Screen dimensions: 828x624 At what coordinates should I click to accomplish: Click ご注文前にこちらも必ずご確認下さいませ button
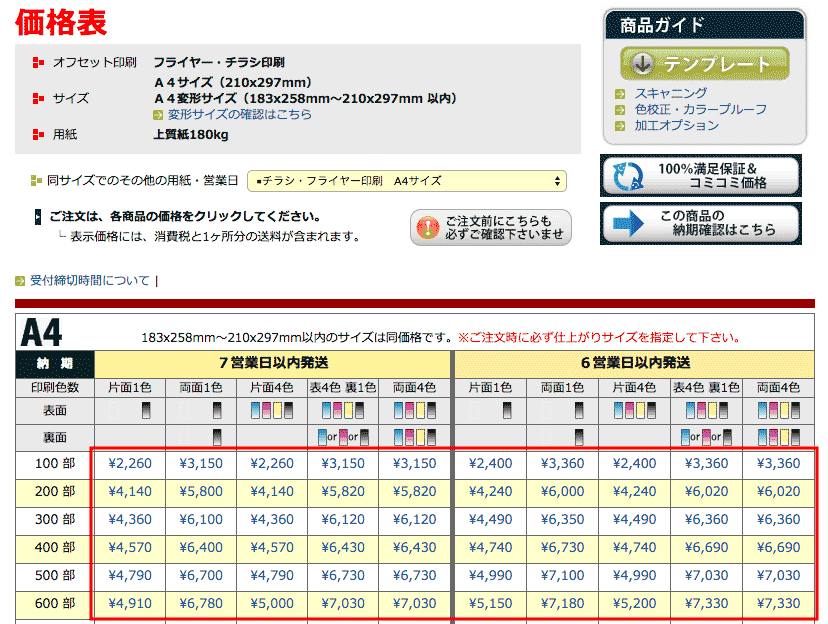490,227
